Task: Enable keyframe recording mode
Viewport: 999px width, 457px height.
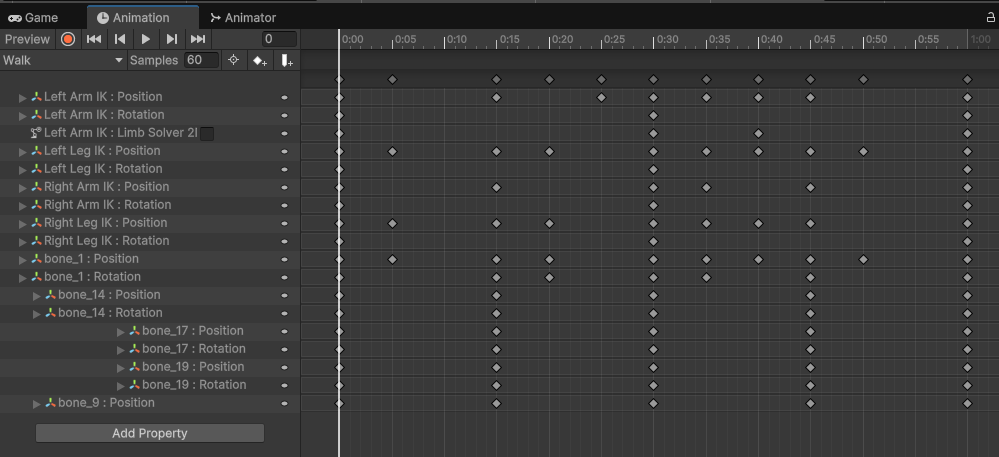Action: coord(68,39)
